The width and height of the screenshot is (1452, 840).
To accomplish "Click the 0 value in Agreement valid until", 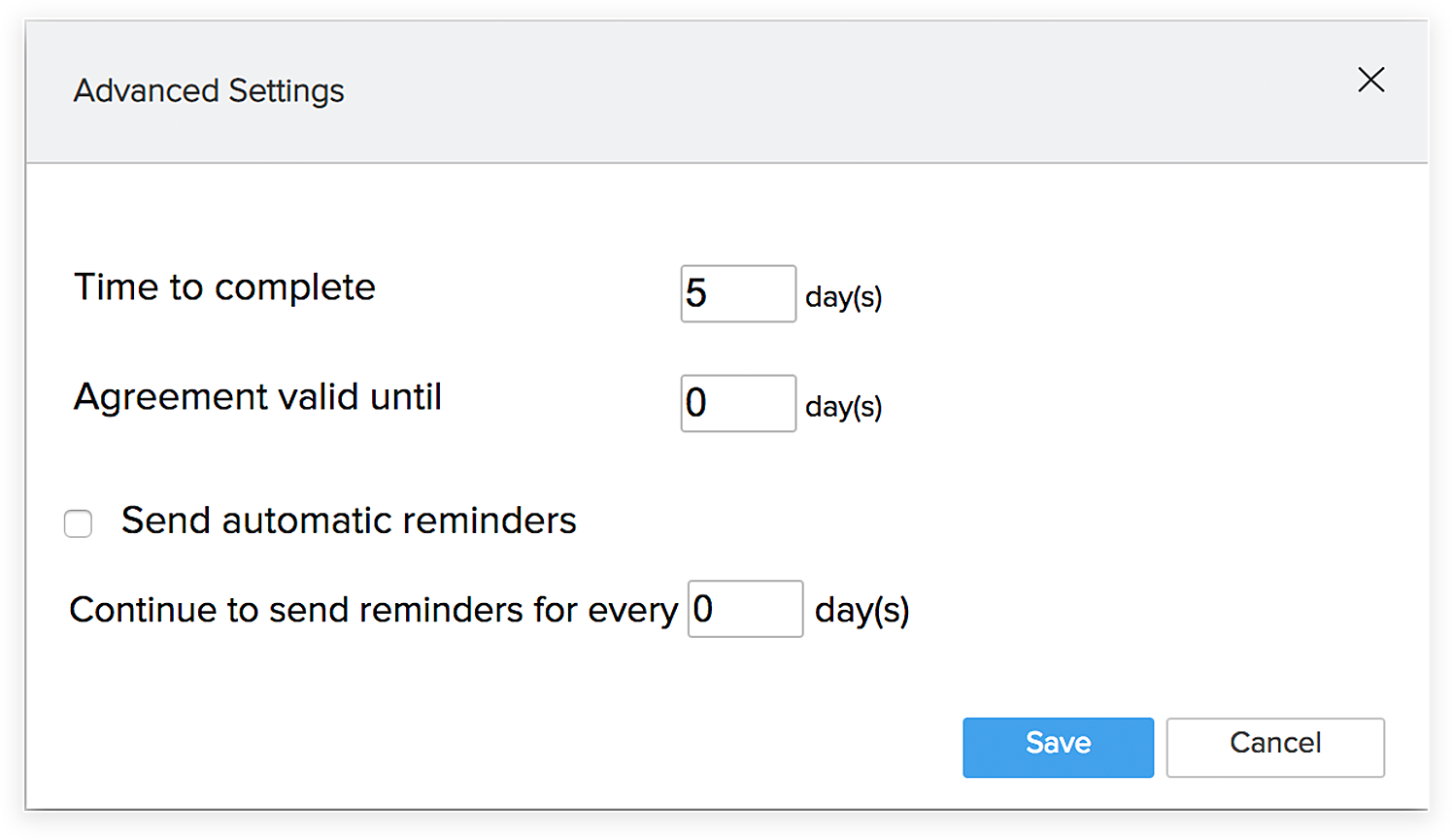I will point(696,403).
